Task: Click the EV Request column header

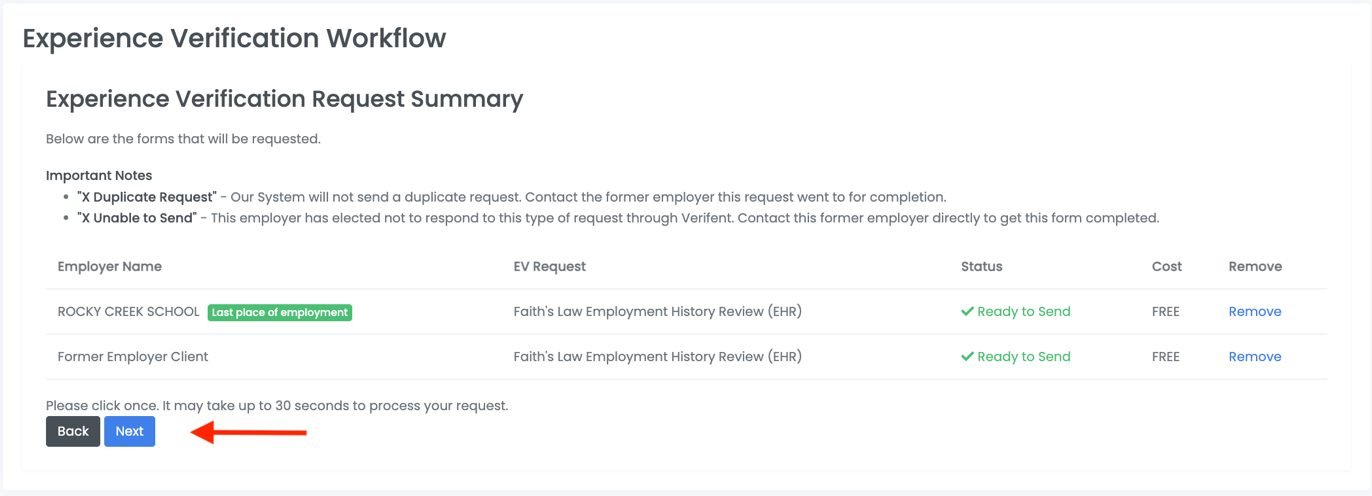Action: (x=549, y=267)
